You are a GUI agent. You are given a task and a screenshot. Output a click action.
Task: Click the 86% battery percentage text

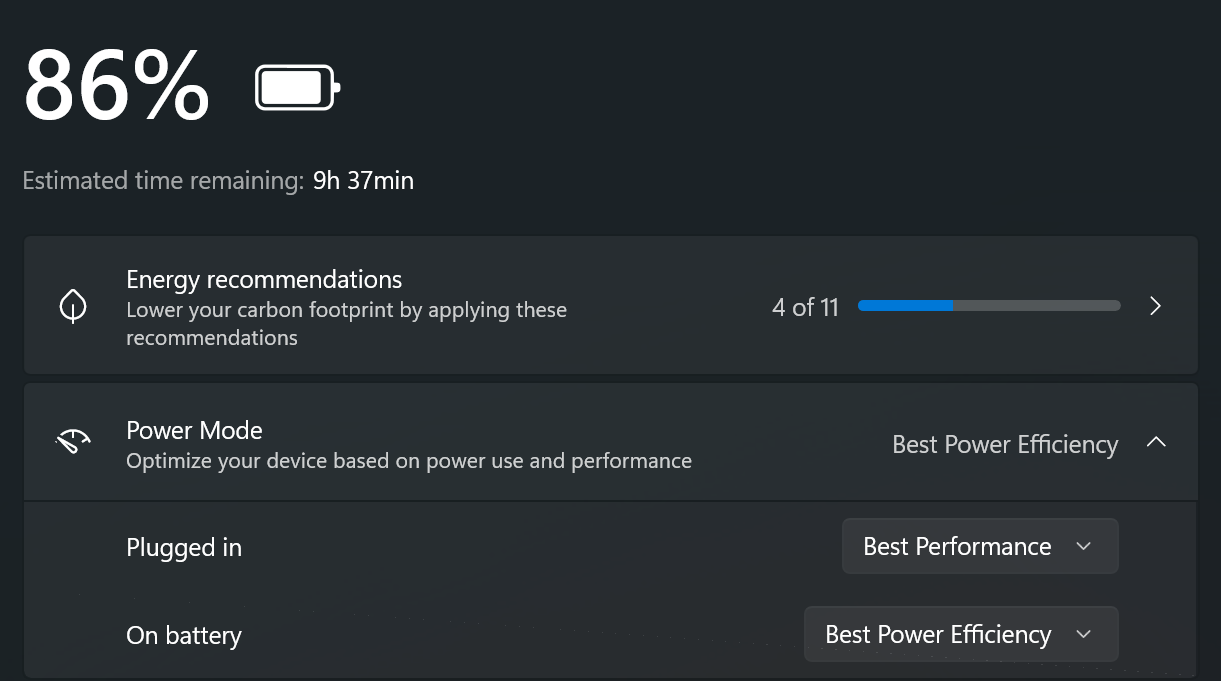click(x=116, y=86)
